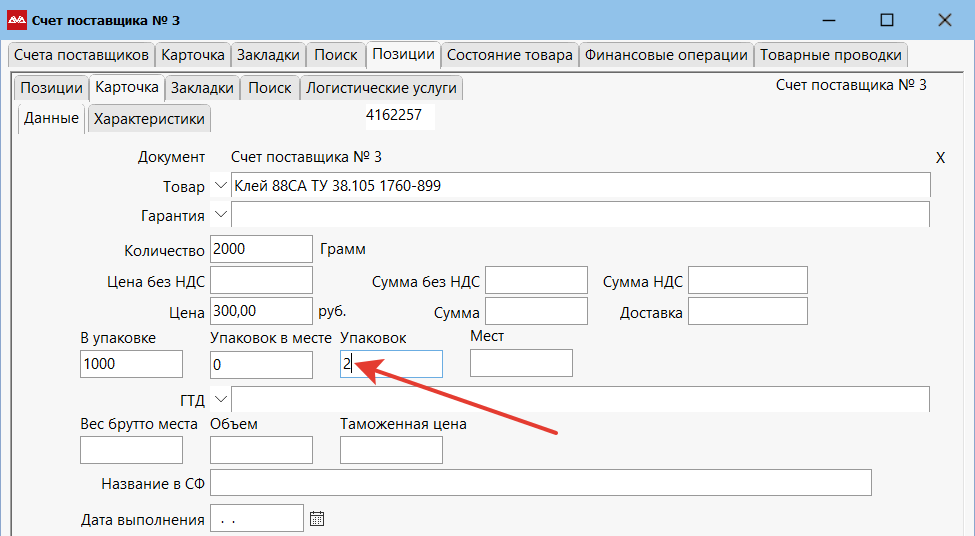
Task: Open the calendar picker for Дата выполнения
Action: point(317,519)
